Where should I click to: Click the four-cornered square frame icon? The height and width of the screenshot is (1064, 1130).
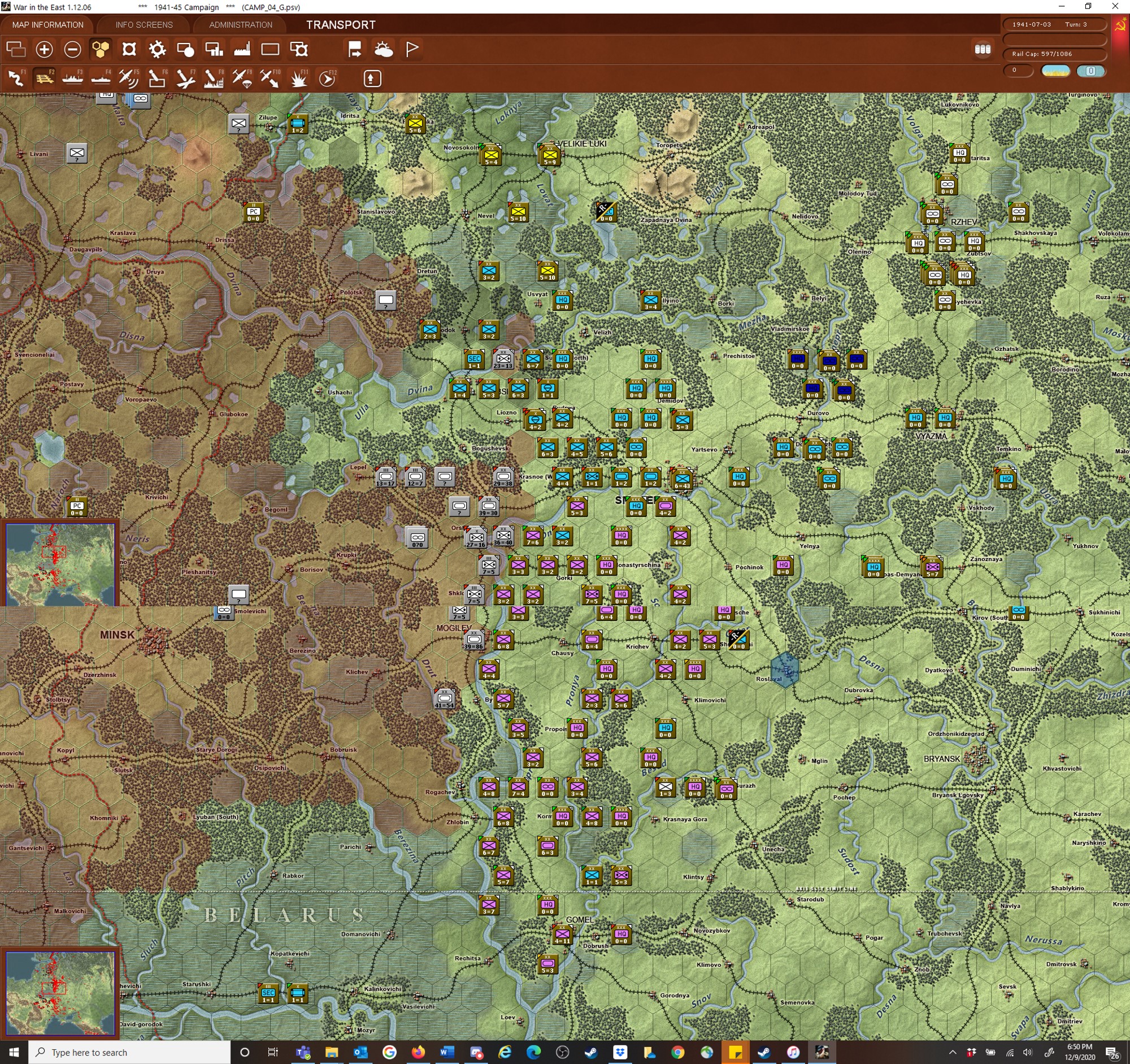(x=129, y=50)
